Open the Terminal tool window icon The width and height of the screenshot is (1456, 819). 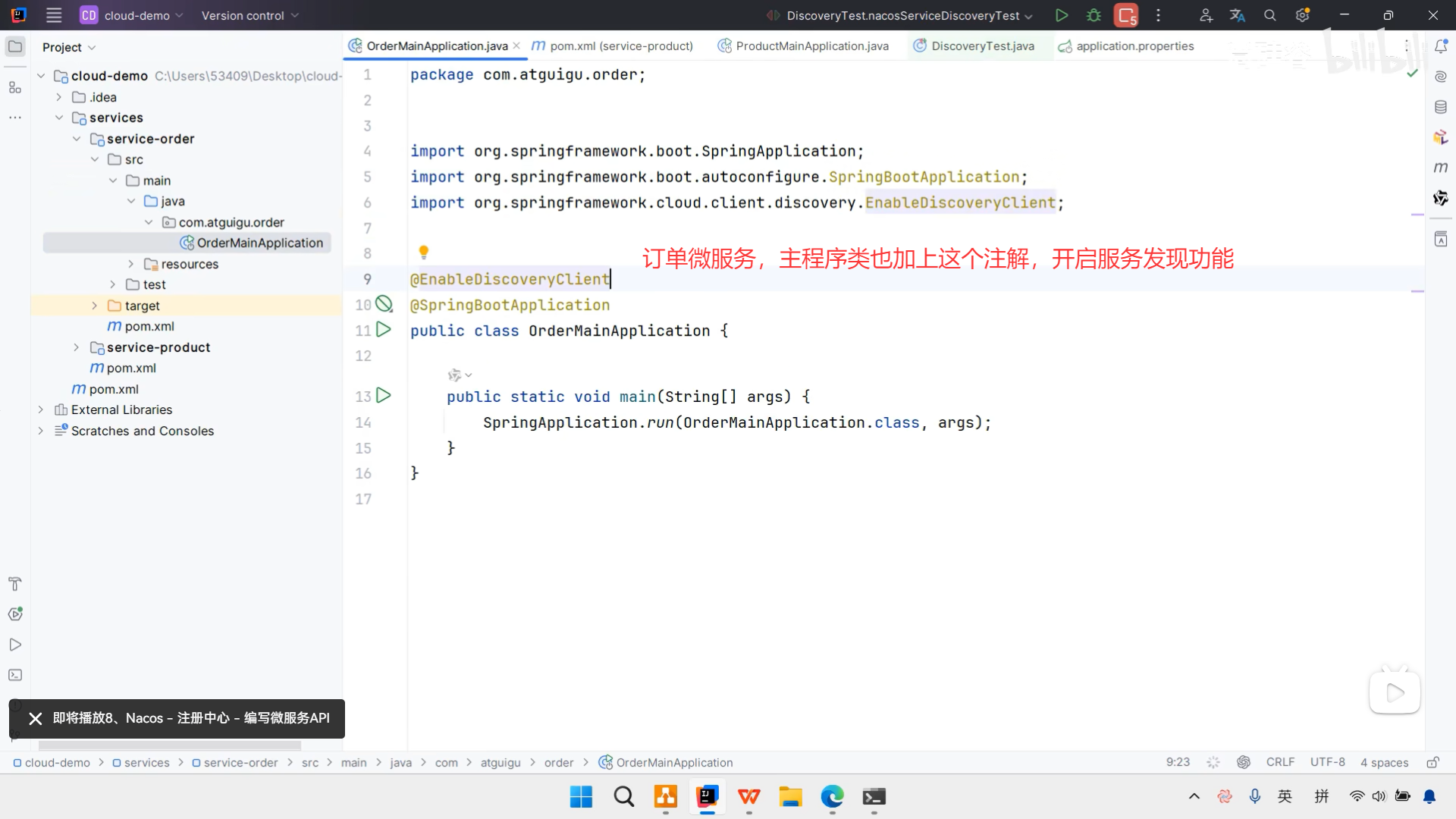(x=15, y=675)
